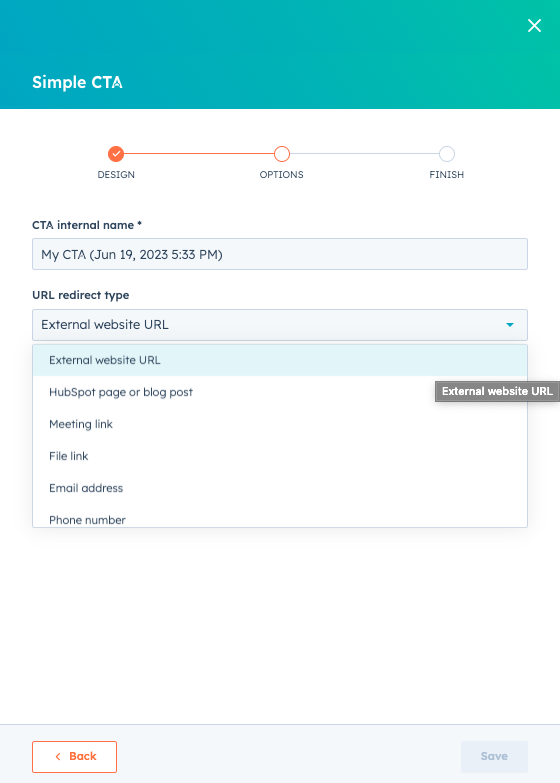560x783 pixels.
Task: Choose External website URL option
Action: (280, 360)
